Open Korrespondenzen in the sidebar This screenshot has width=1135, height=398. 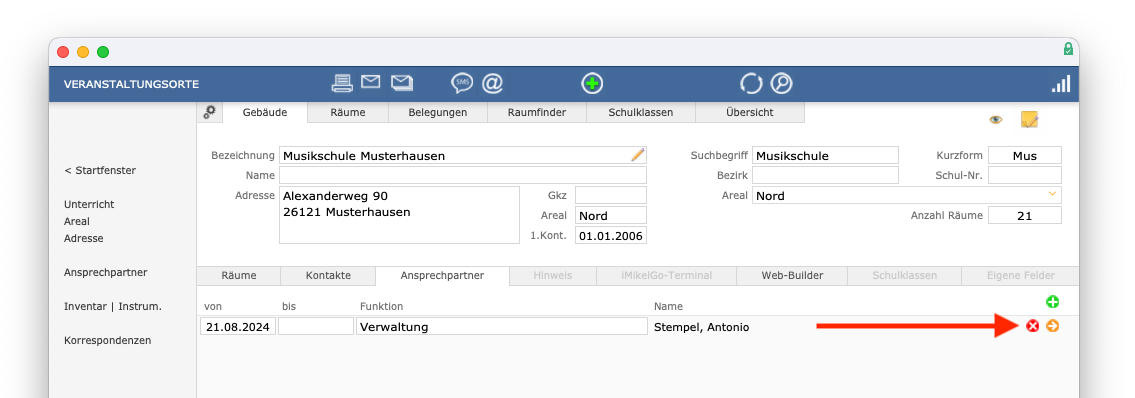(107, 340)
